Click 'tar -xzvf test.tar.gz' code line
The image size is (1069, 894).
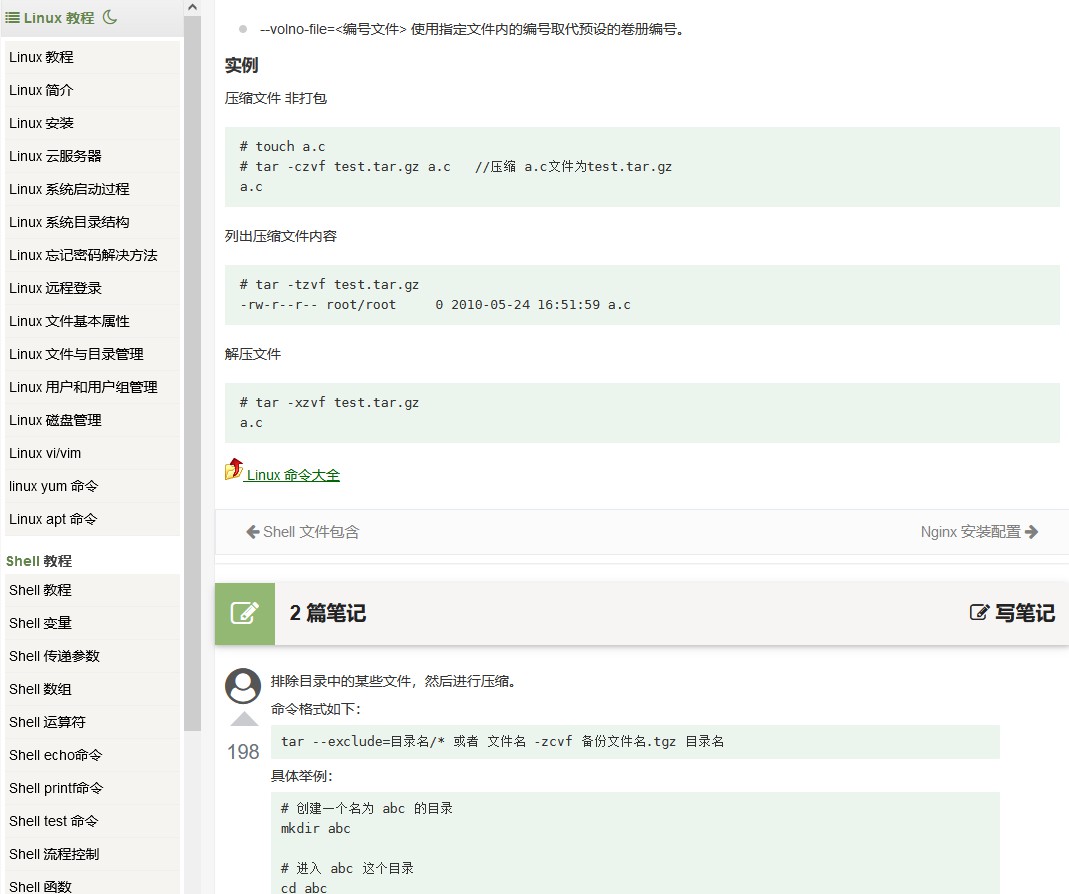point(329,402)
